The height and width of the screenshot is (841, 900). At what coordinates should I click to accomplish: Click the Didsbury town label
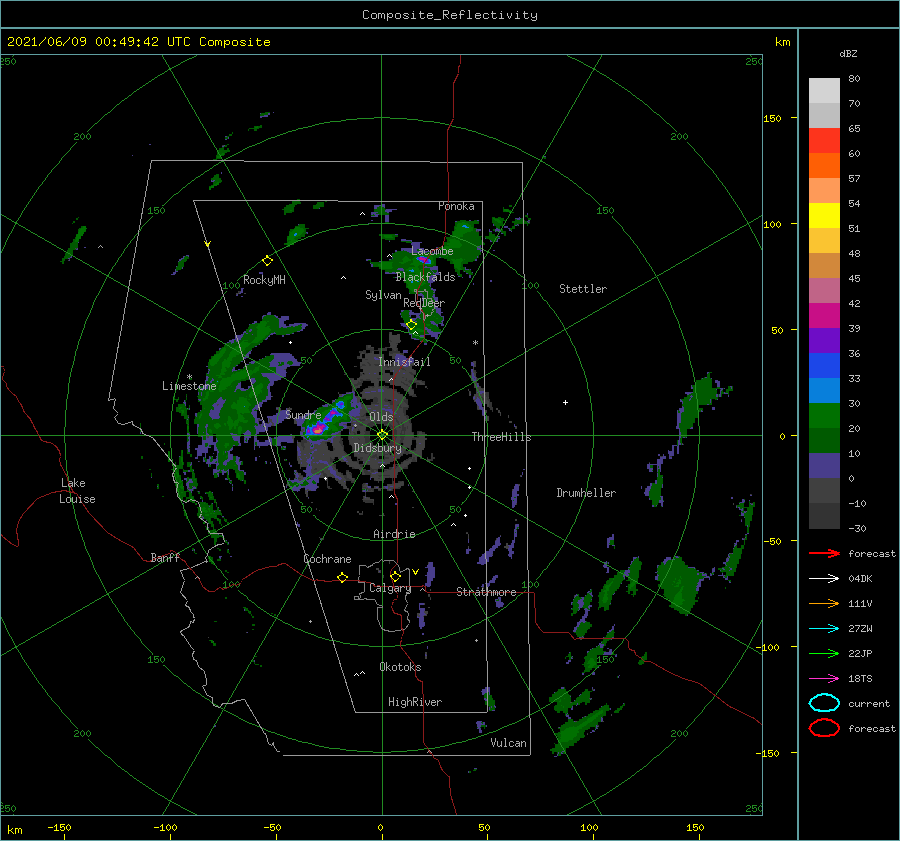pyautogui.click(x=378, y=448)
